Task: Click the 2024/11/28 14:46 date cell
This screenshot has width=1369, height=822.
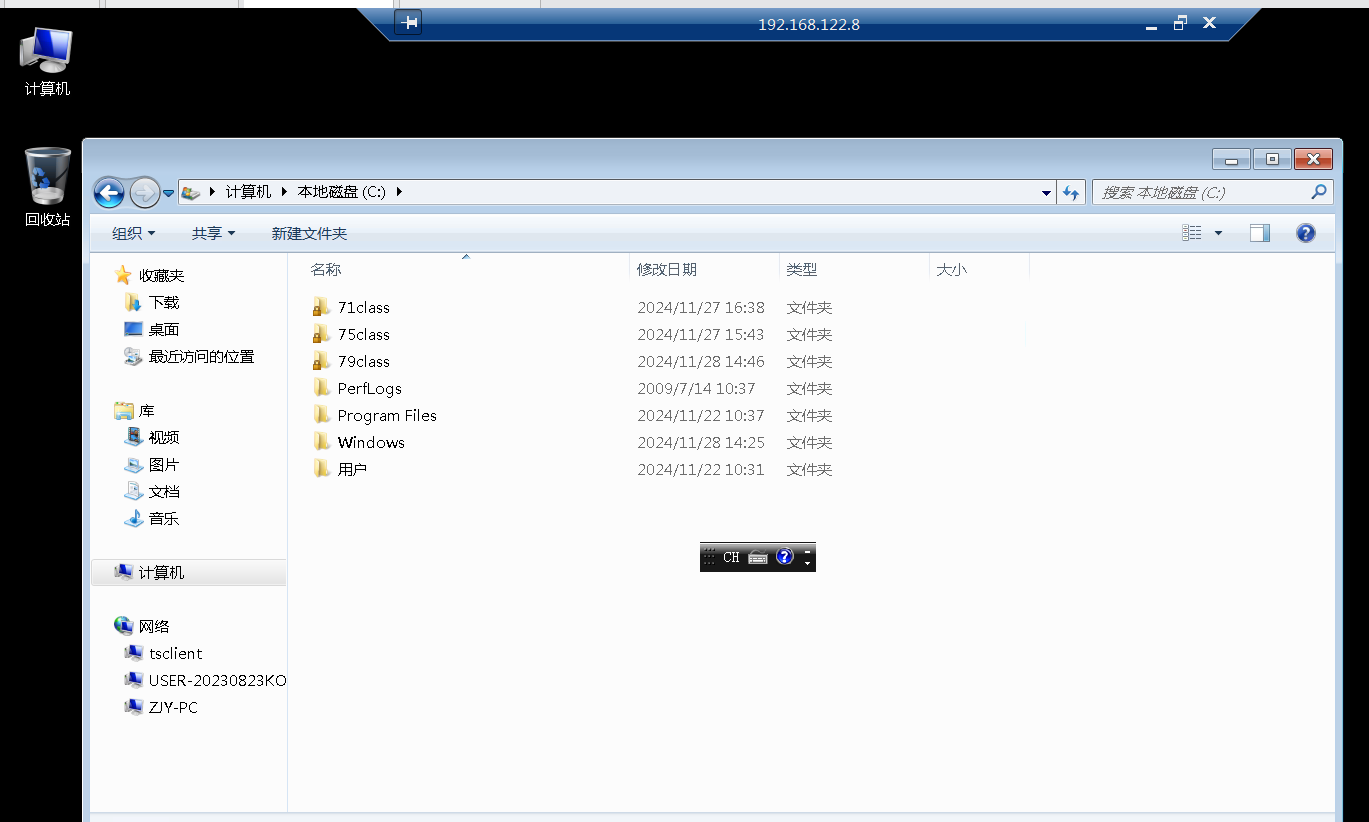Action: 701,361
